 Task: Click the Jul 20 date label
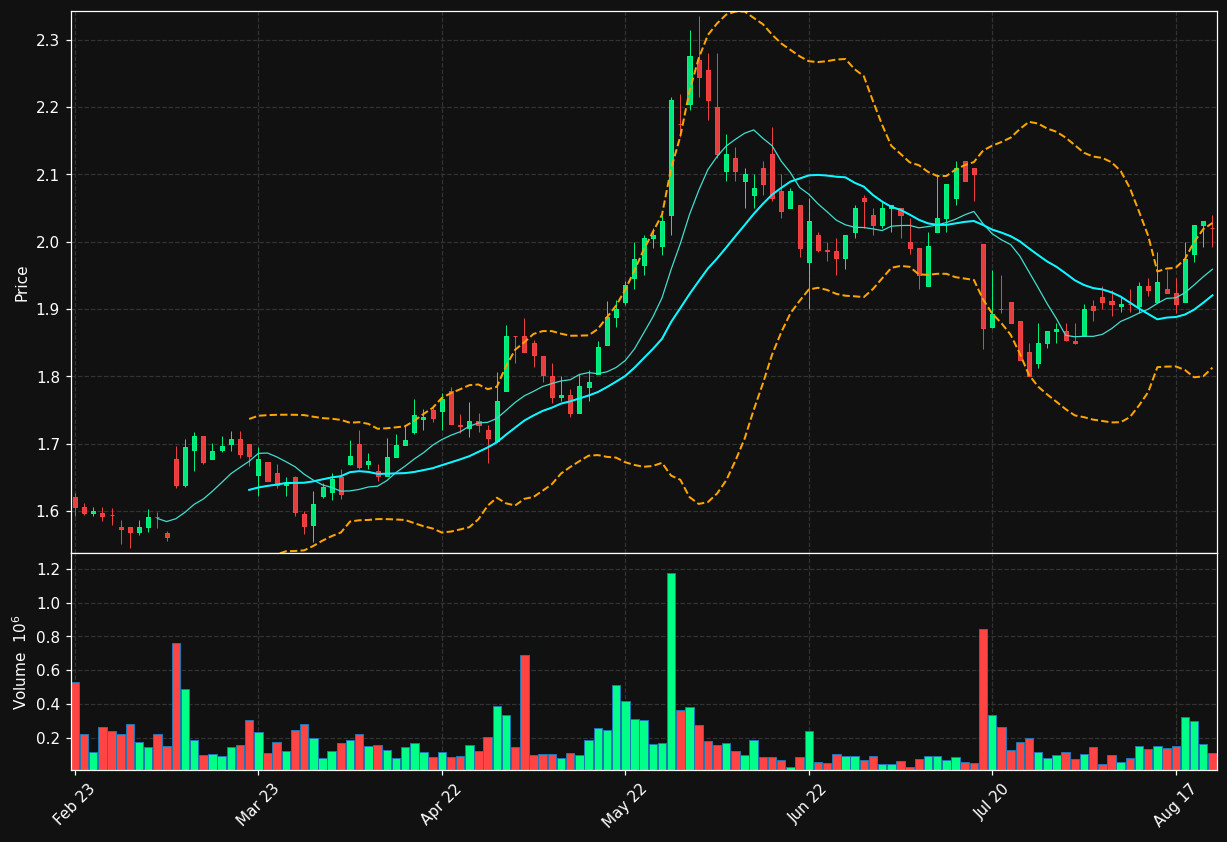991,804
